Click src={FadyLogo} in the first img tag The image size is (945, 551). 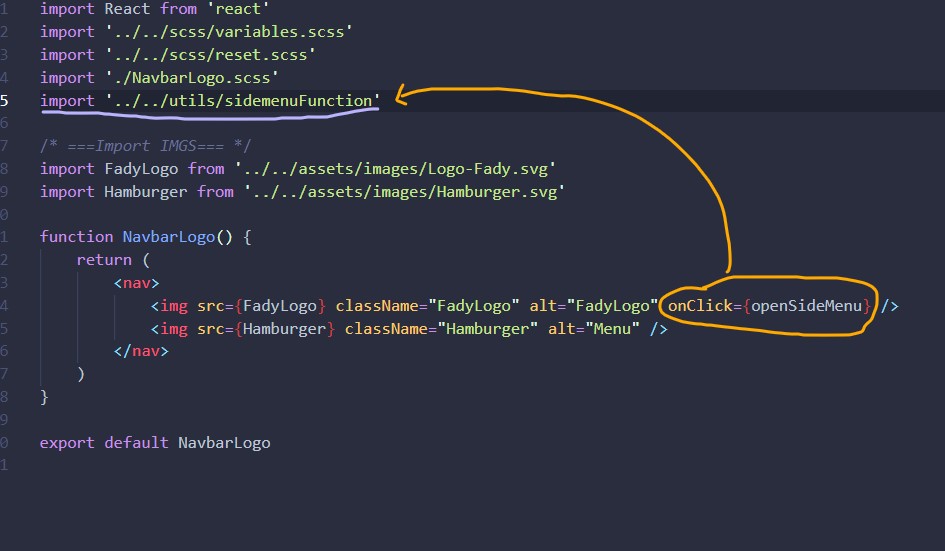click(x=262, y=306)
